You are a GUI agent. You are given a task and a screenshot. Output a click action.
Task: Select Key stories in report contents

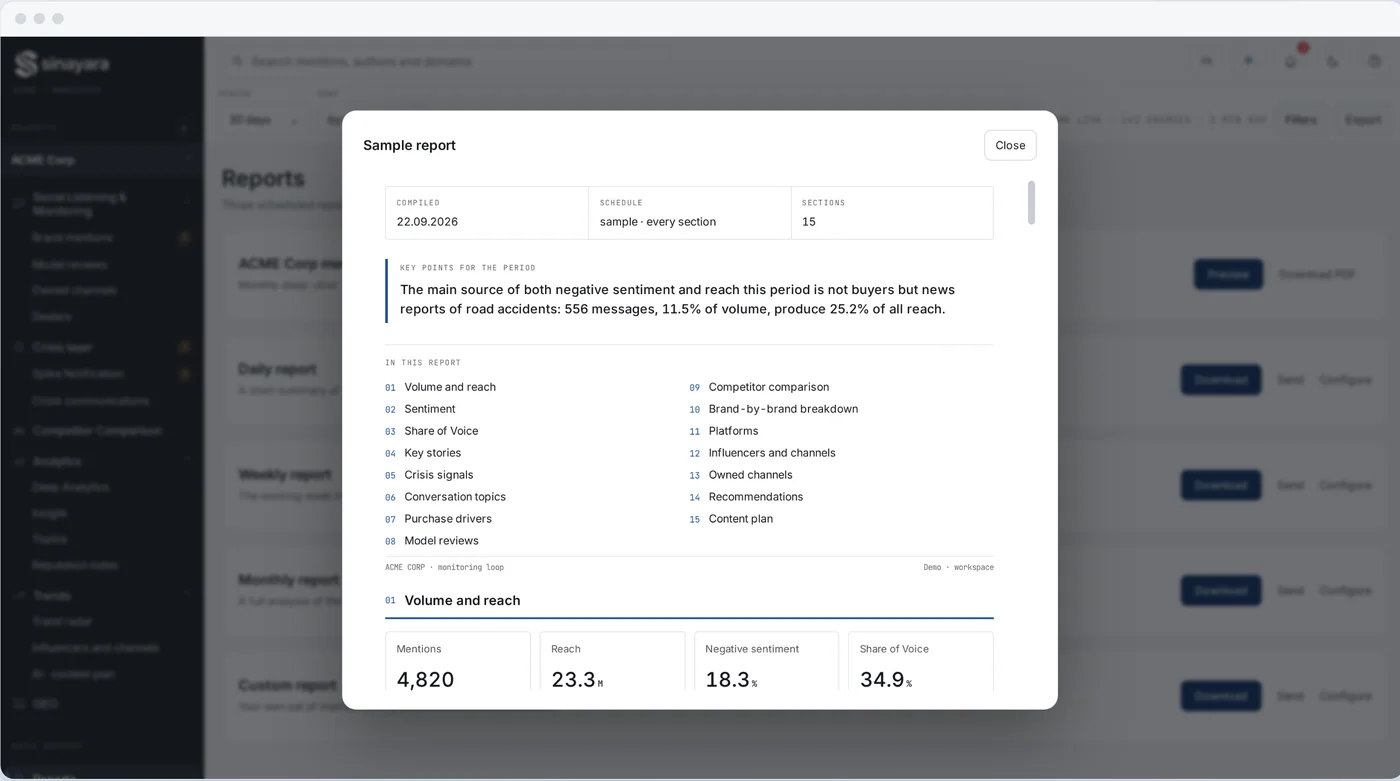(432, 453)
